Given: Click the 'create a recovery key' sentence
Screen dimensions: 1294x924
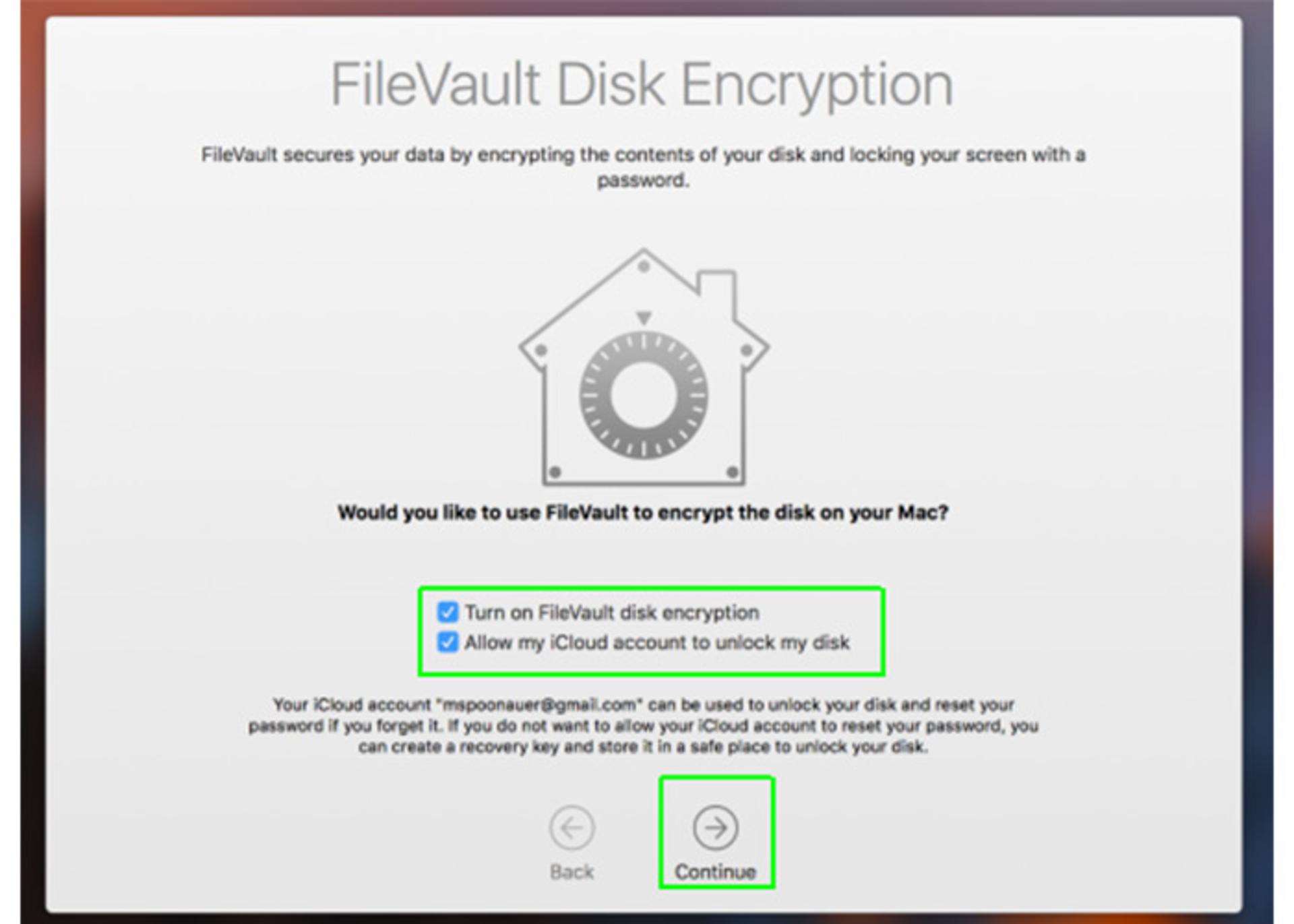Looking at the screenshot, I should click(643, 747).
